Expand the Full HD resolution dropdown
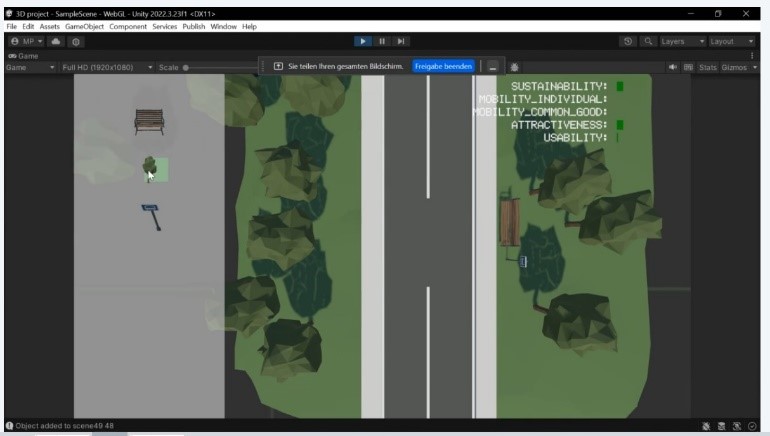770x436 pixels. 107,67
